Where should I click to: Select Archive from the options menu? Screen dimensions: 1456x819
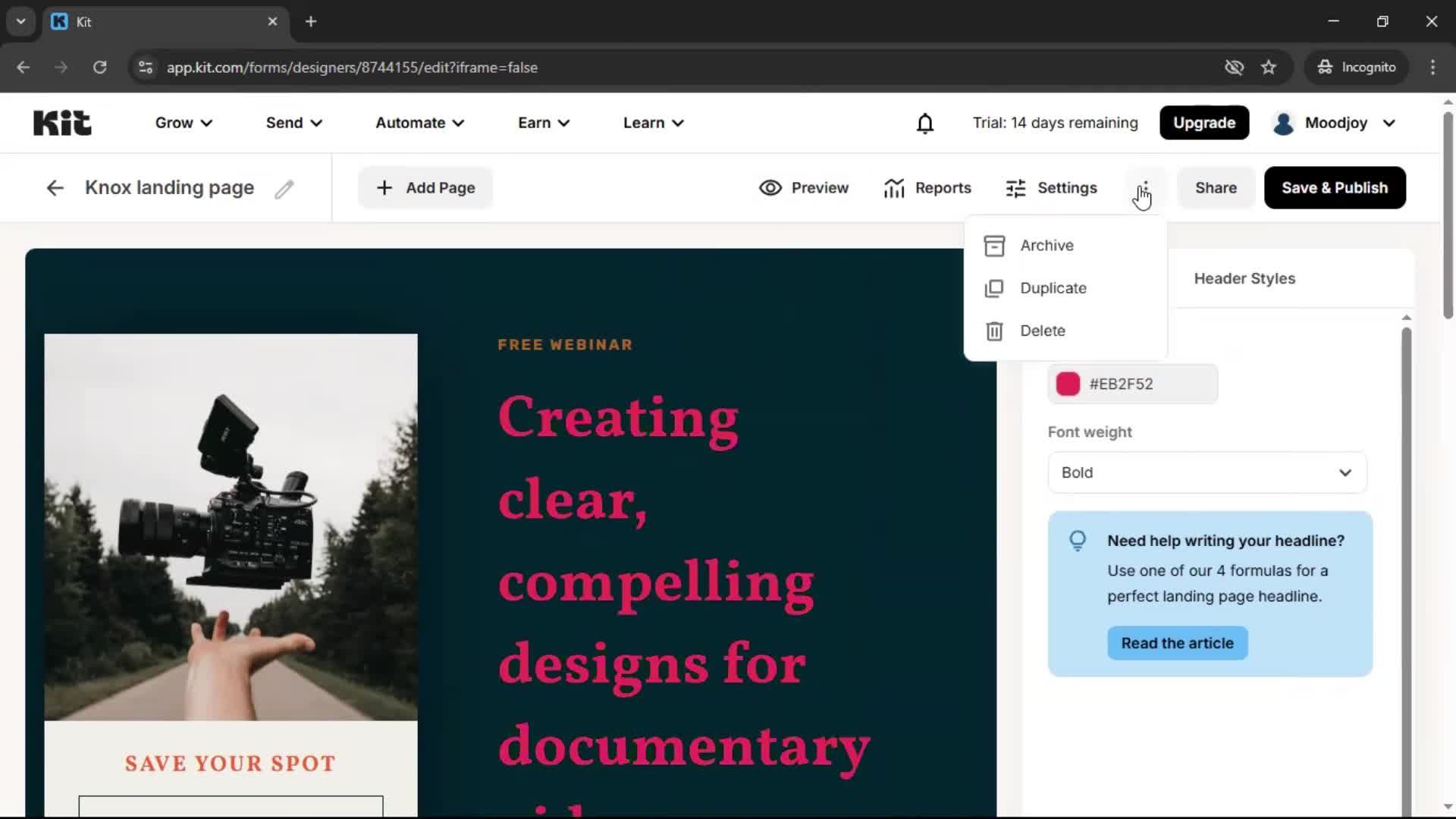(1046, 245)
